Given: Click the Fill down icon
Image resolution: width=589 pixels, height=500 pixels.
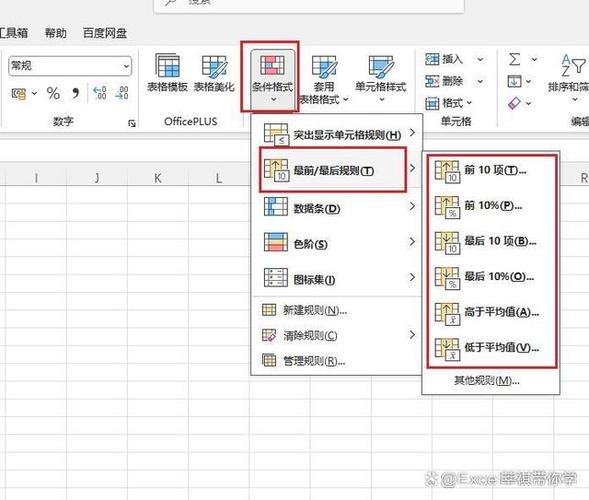Looking at the screenshot, I should (514, 81).
